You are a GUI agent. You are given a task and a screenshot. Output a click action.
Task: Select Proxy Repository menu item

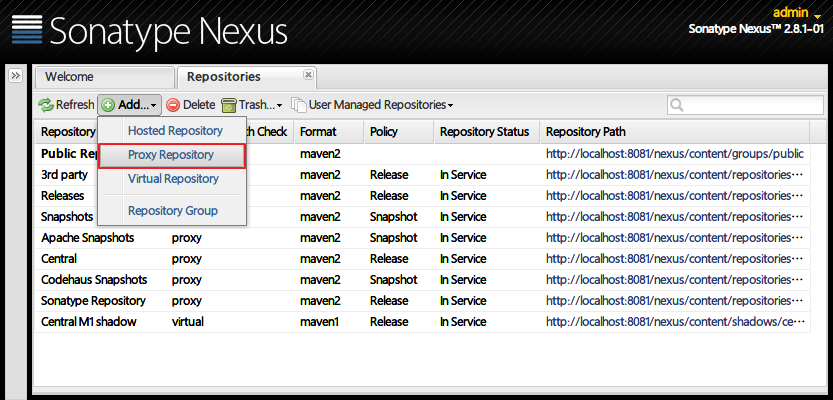pyautogui.click(x=171, y=155)
